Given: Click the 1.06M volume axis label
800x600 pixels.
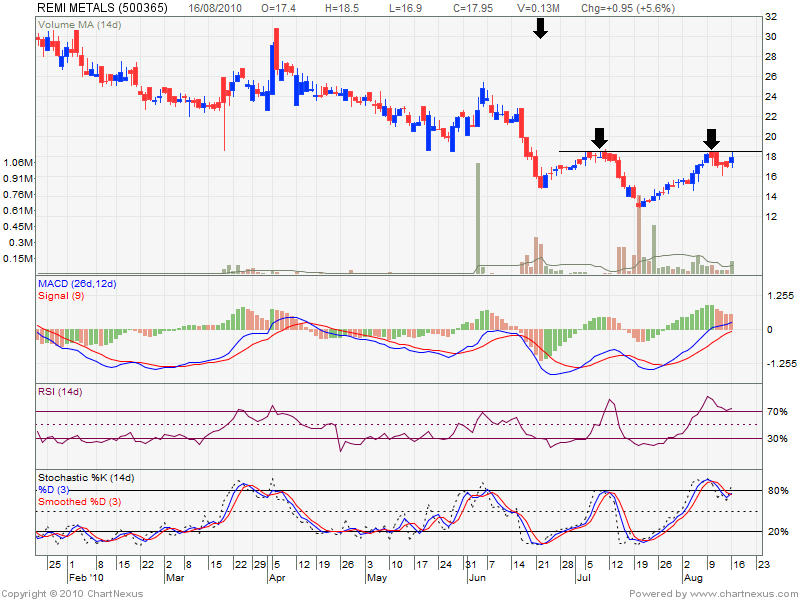Looking at the screenshot, I should (18, 162).
